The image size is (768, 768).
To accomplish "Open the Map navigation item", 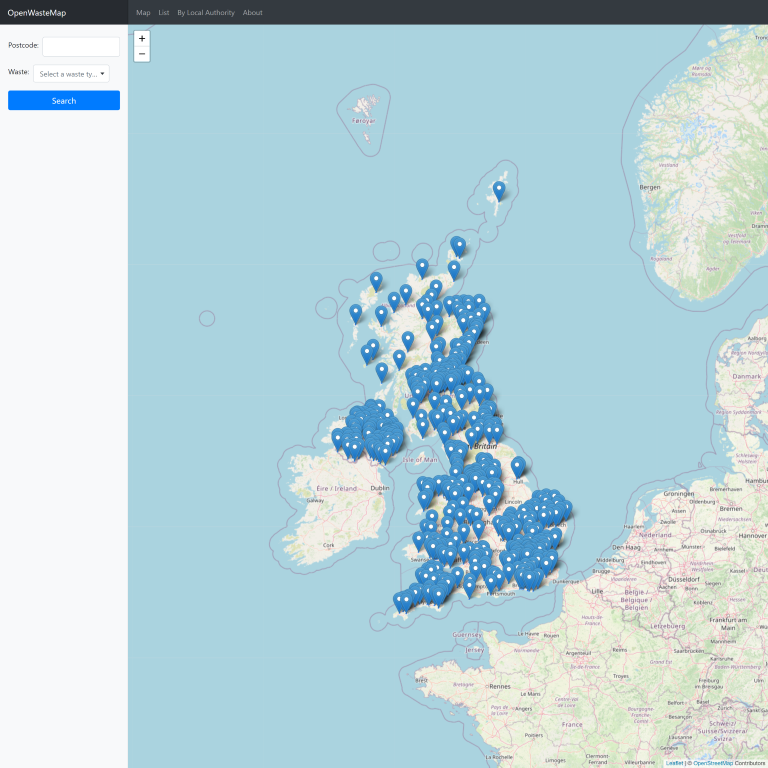I will (143, 13).
